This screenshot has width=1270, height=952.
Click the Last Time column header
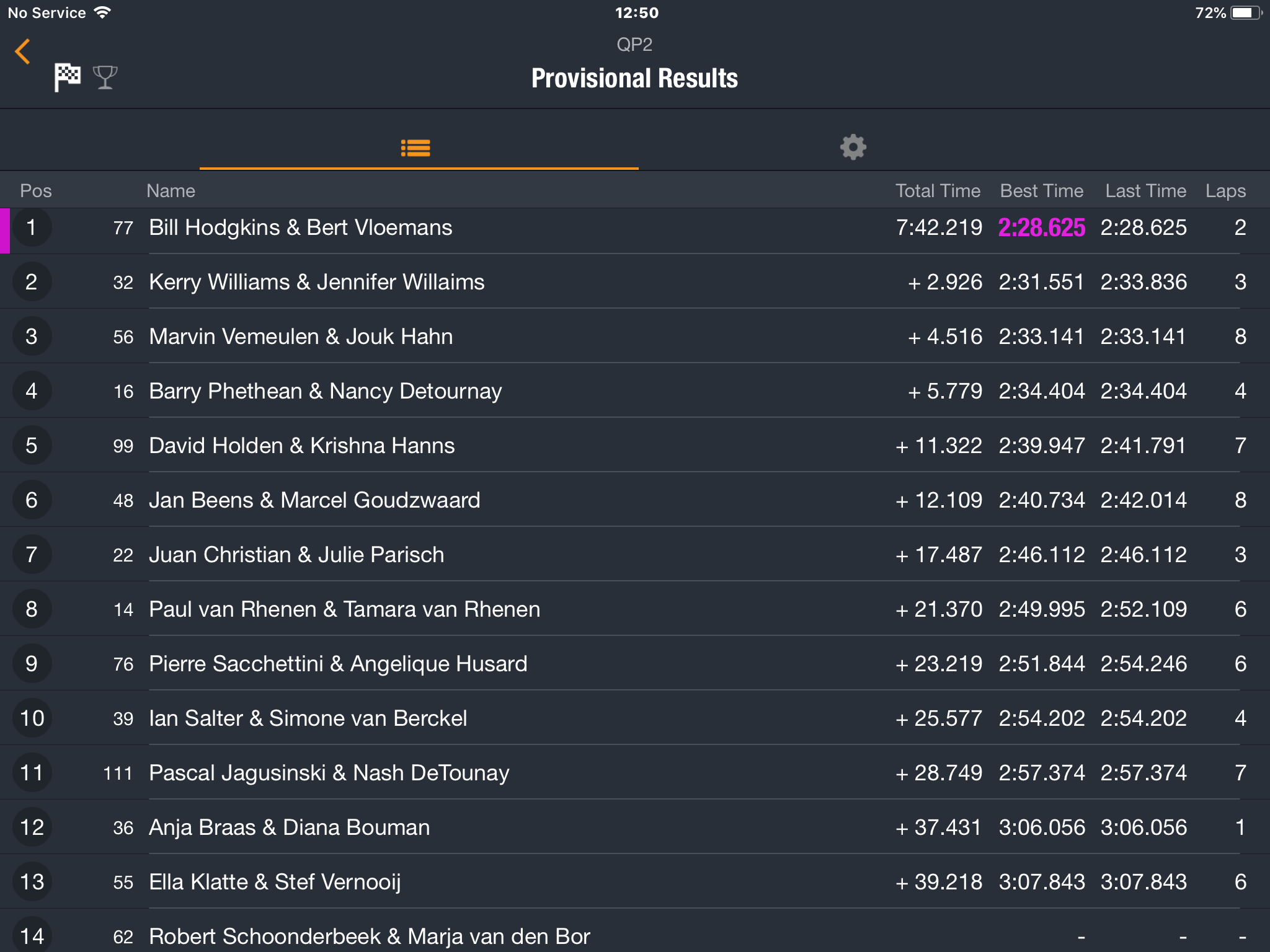tap(1145, 191)
